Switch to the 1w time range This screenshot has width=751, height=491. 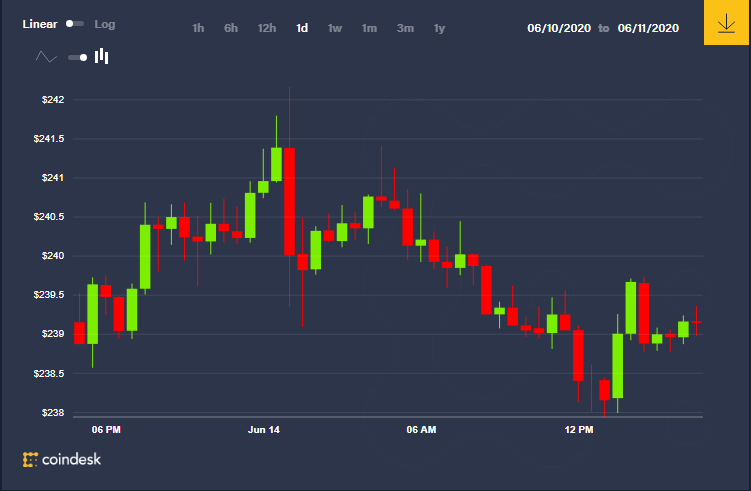coord(335,28)
